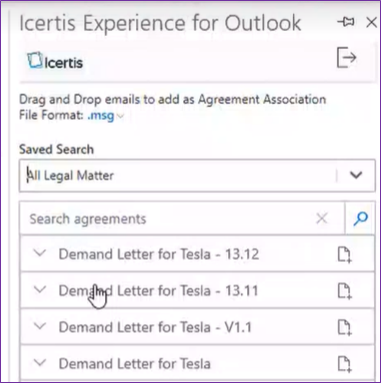Select Demand Letter for Tesla - V1.1 title
This screenshot has width=381, height=383.
tap(155, 327)
